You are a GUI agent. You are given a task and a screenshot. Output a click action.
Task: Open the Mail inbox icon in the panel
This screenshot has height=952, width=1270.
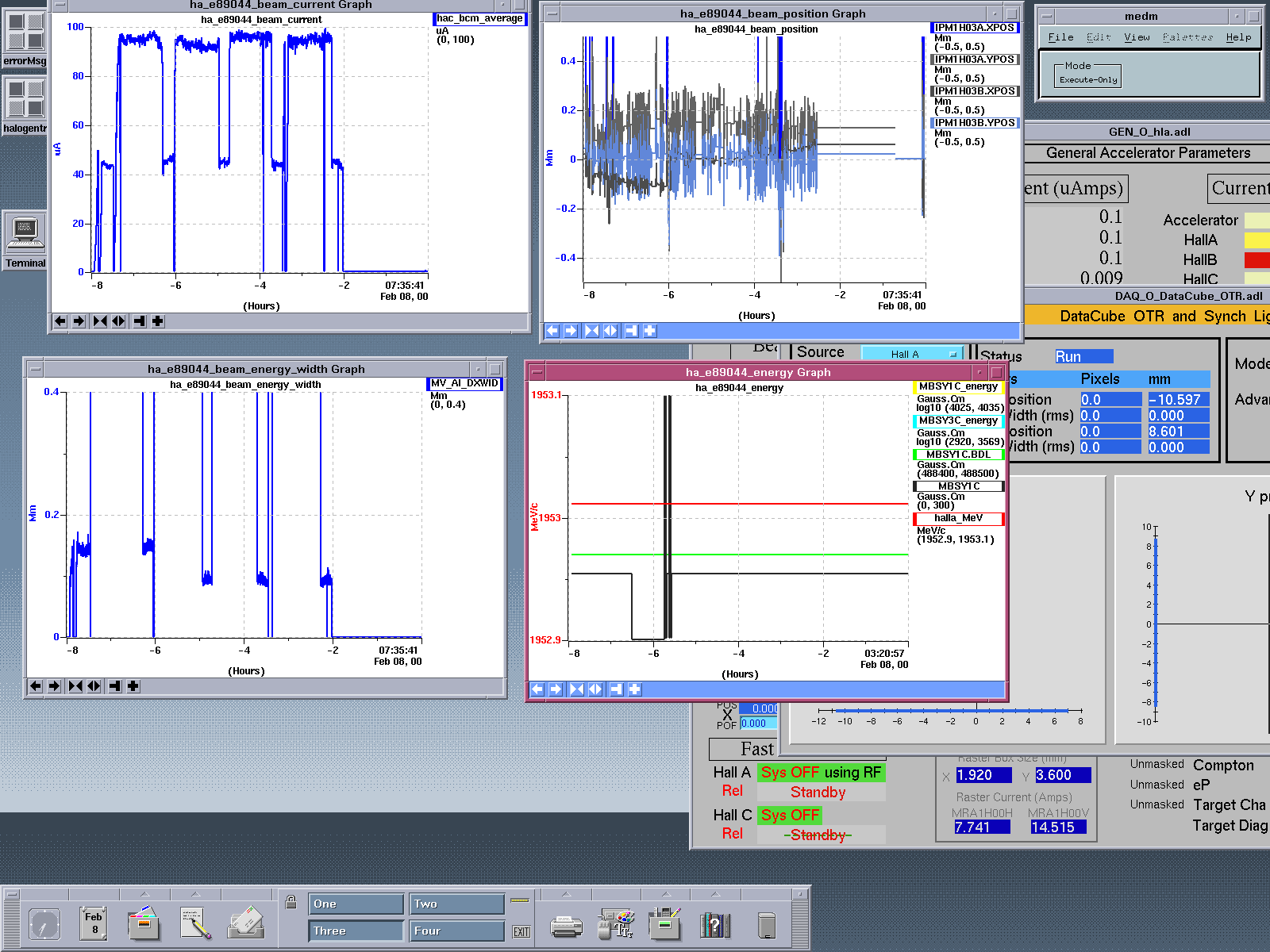[245, 924]
